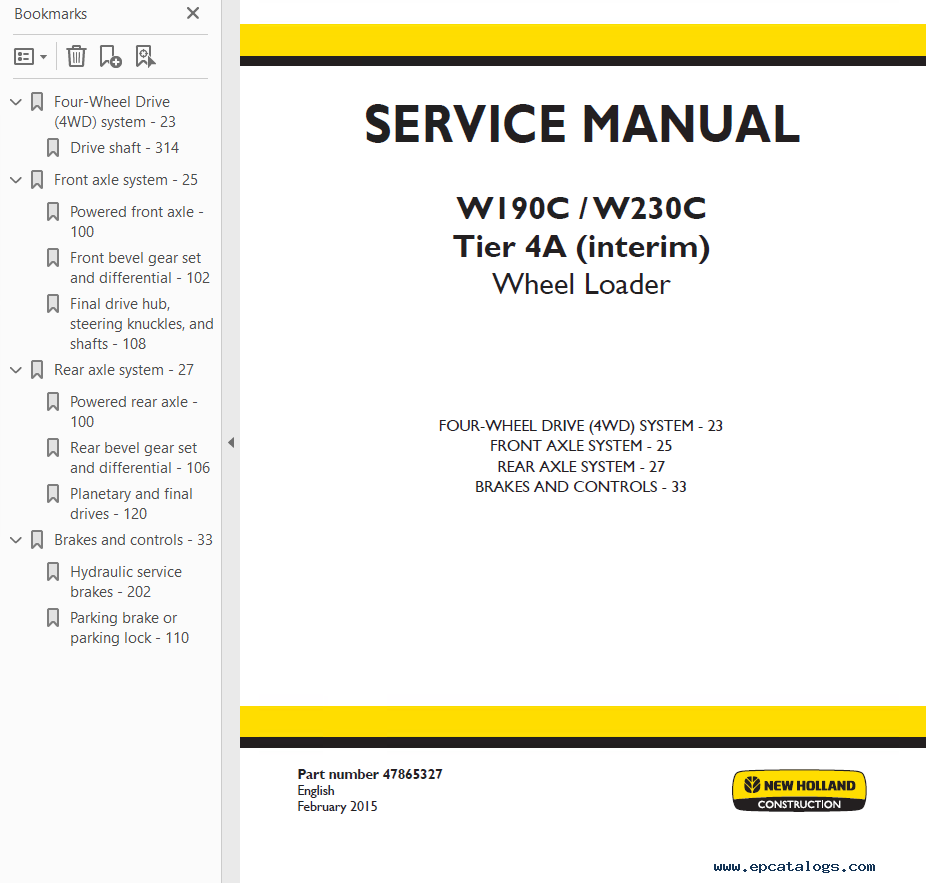Click 'REAR AXLE SYSTEM - 27' on page
The image size is (926, 883).
point(581,467)
